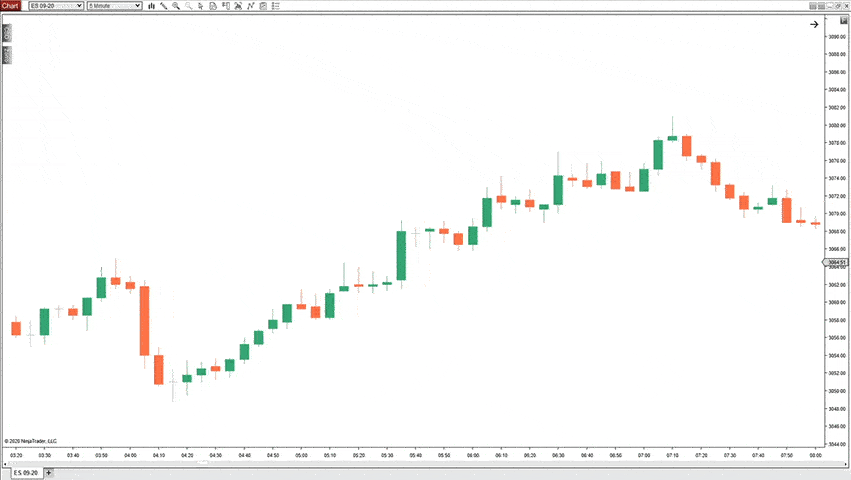Open the Indicators icon

pyautogui.click(x=238, y=6)
